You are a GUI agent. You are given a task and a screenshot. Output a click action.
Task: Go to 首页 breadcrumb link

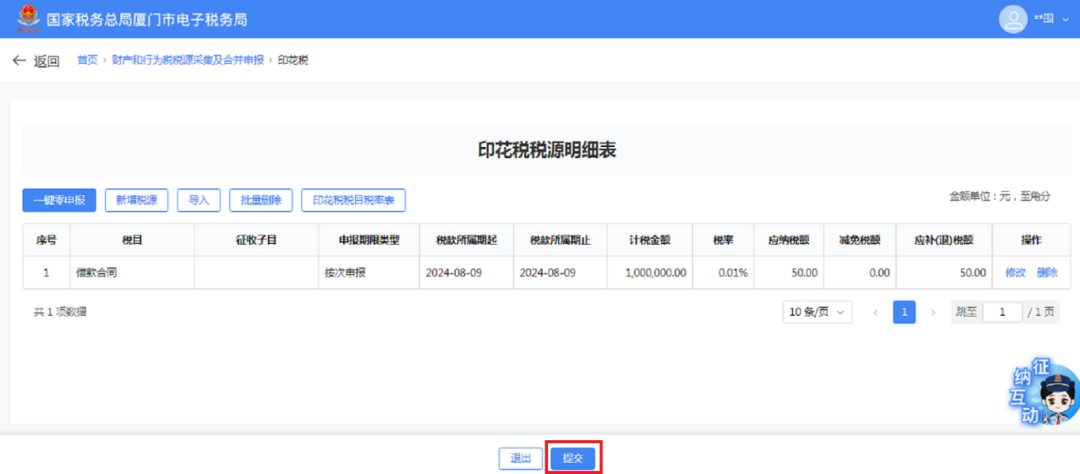[x=87, y=61]
